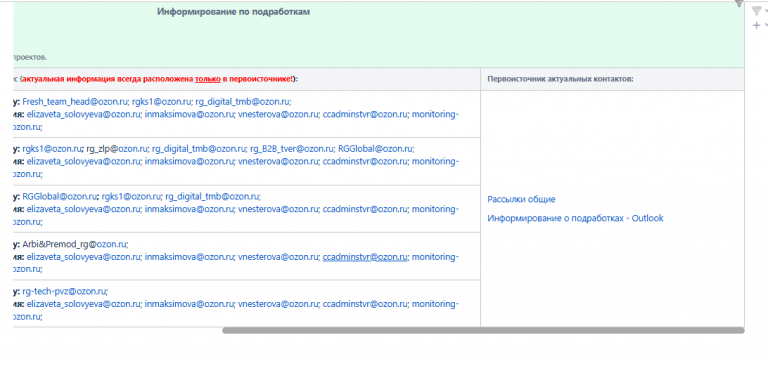
Task: Click inmaksimova@ozon.ru in the Arbi&Premod row
Action: click(189, 256)
